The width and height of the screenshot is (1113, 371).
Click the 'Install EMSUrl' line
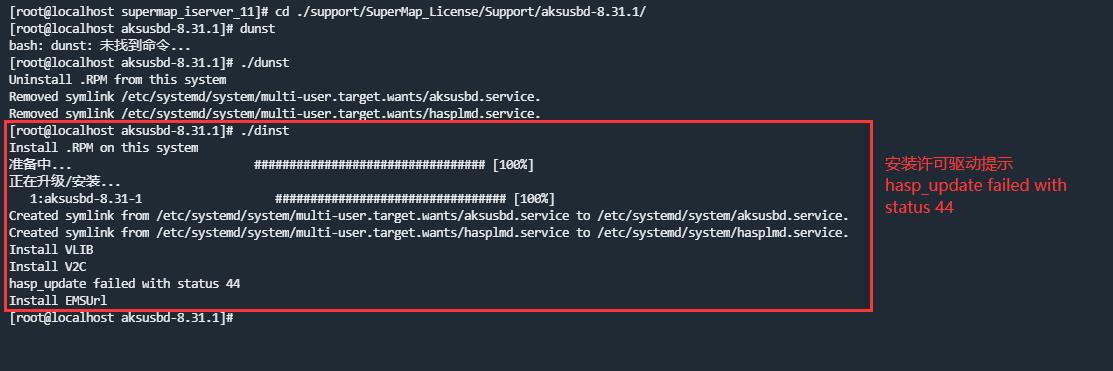tap(58, 301)
